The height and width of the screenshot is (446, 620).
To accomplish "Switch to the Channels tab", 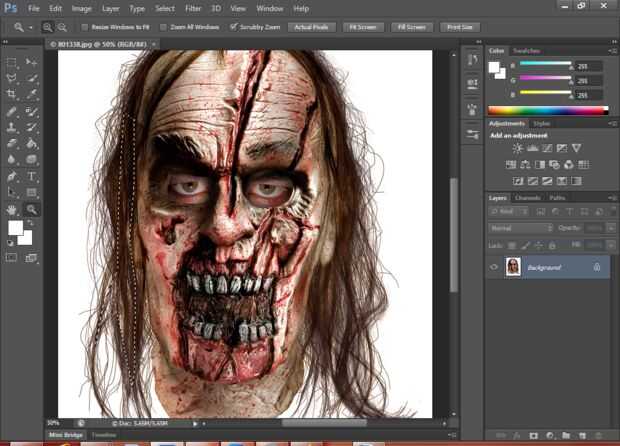I will tap(528, 198).
